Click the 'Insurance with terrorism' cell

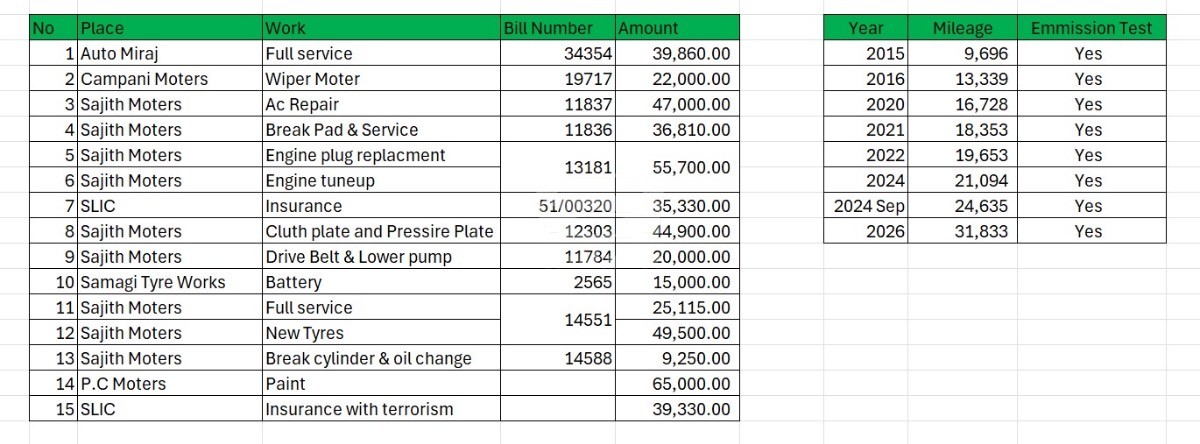(x=380, y=409)
